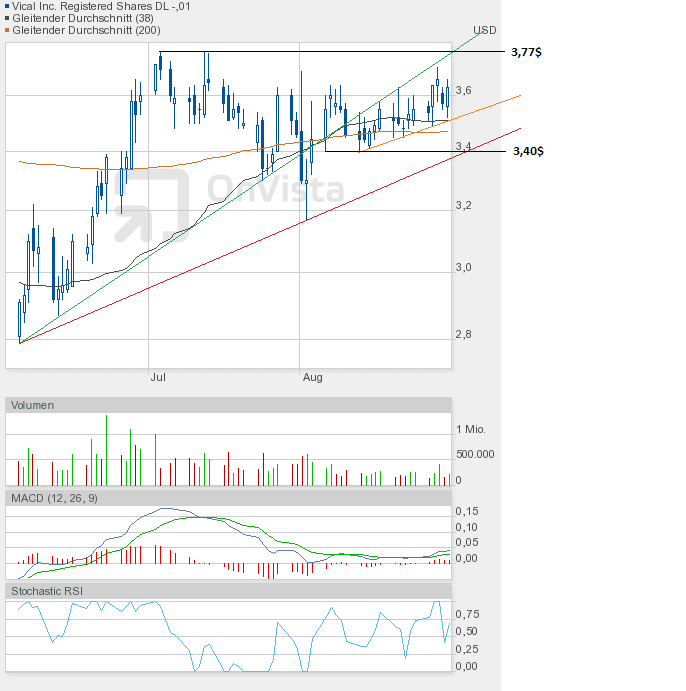This screenshot has height=691, width=686.
Task: Click the '3,77$' resistance annotation
Action: tap(526, 52)
